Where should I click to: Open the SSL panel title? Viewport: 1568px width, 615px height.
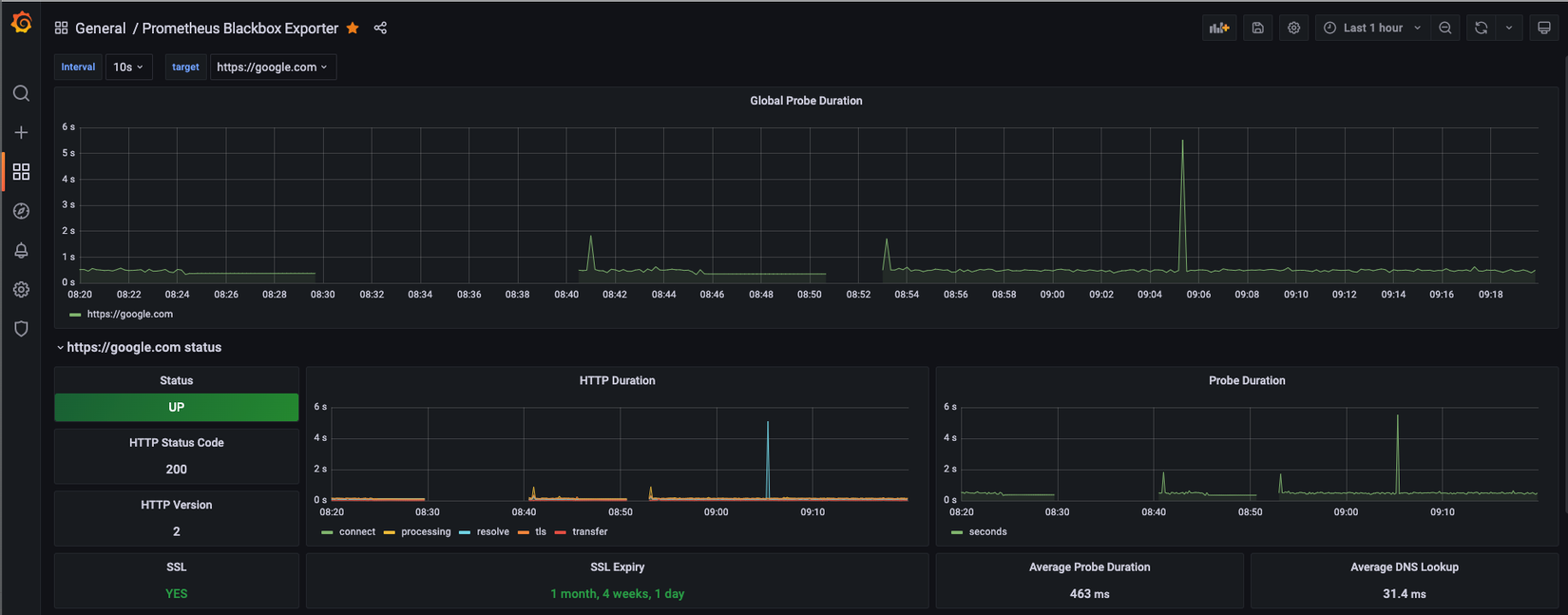coord(177,567)
